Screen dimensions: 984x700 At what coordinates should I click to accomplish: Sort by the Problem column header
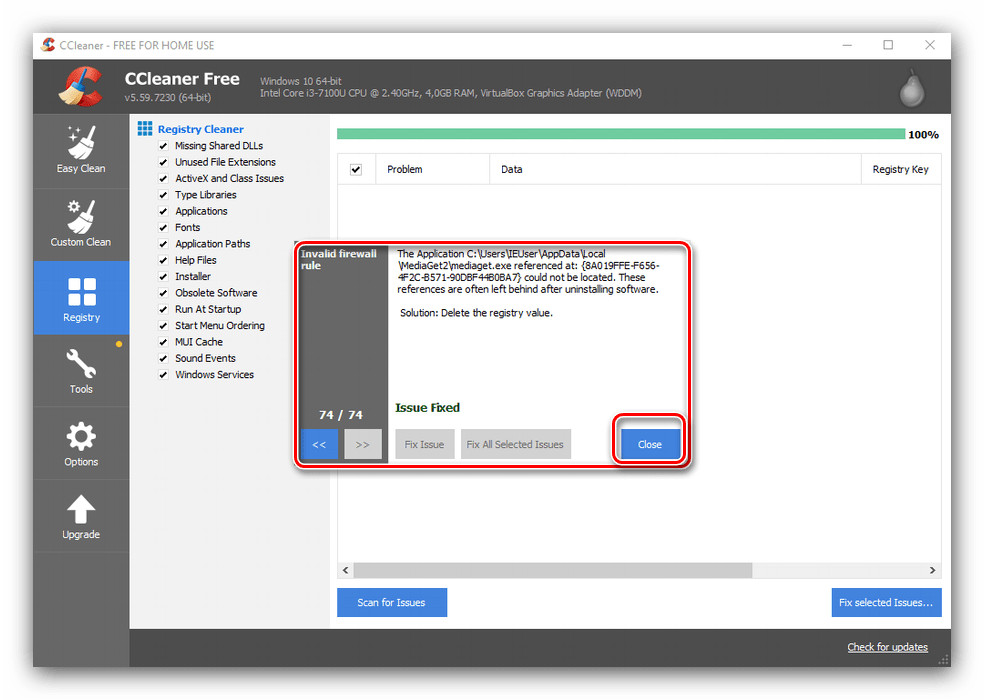[x=405, y=170]
